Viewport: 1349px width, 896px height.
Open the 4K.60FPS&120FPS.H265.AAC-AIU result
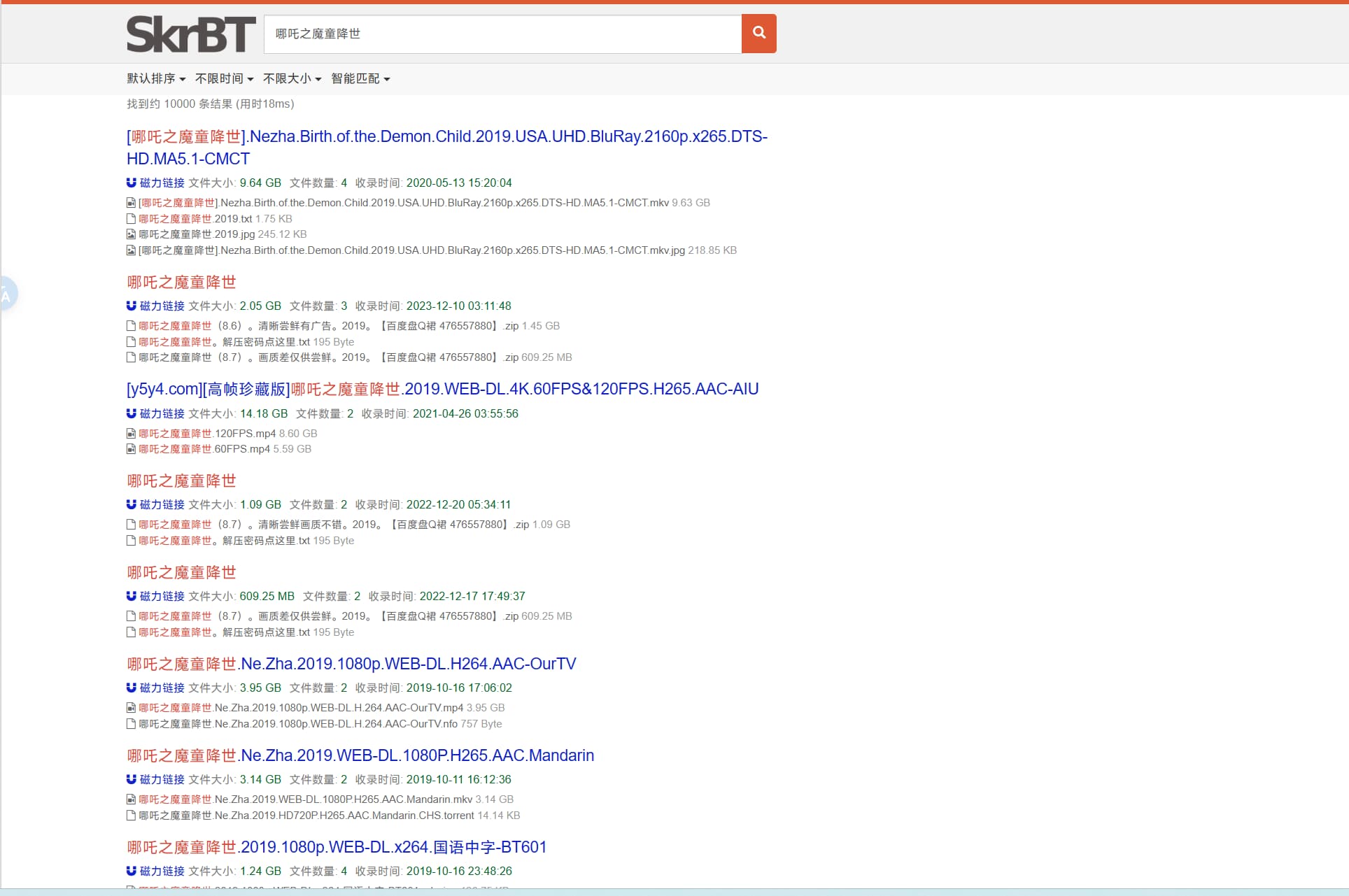[x=442, y=389]
